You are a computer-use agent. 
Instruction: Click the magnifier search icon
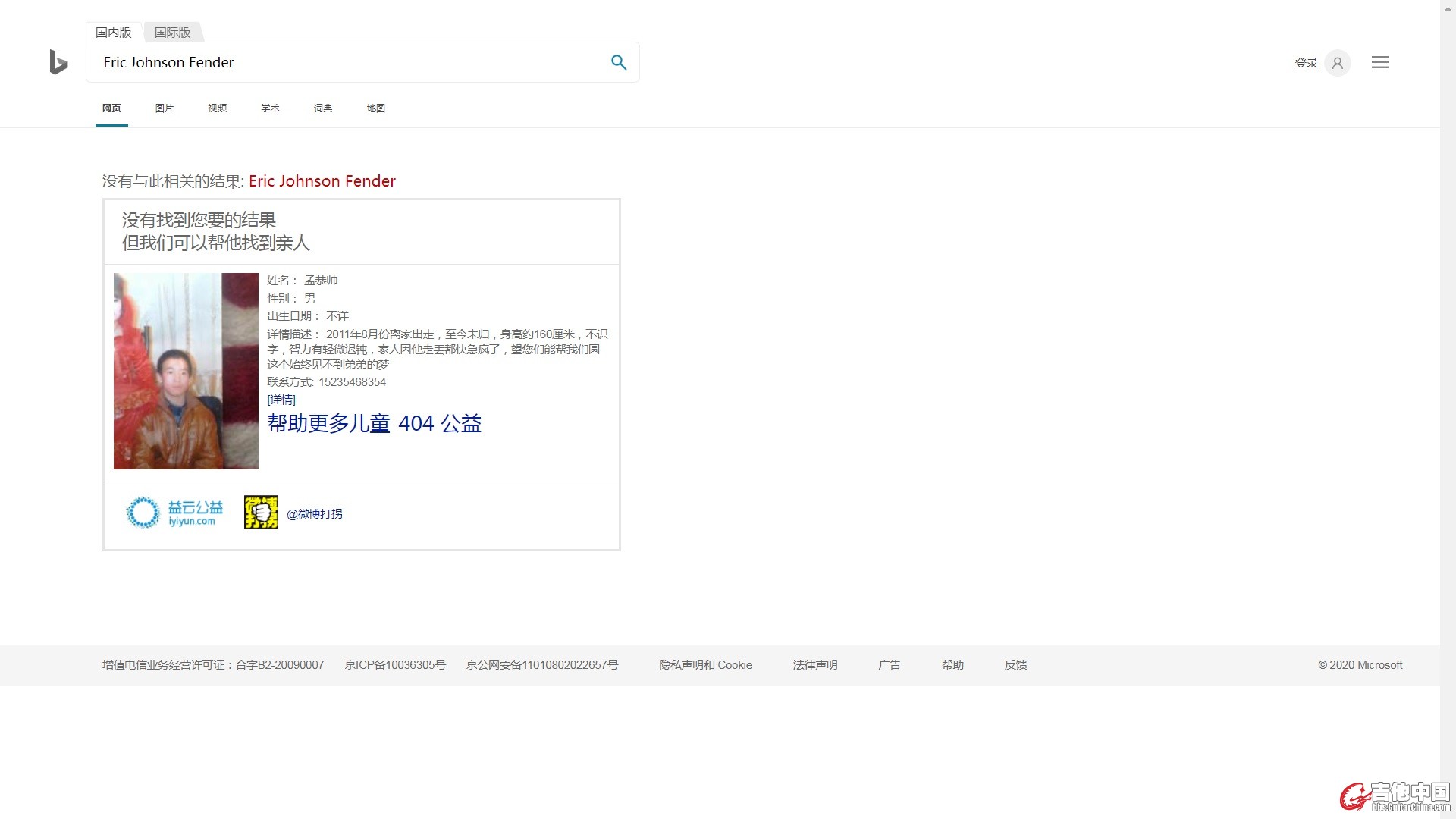[619, 62]
